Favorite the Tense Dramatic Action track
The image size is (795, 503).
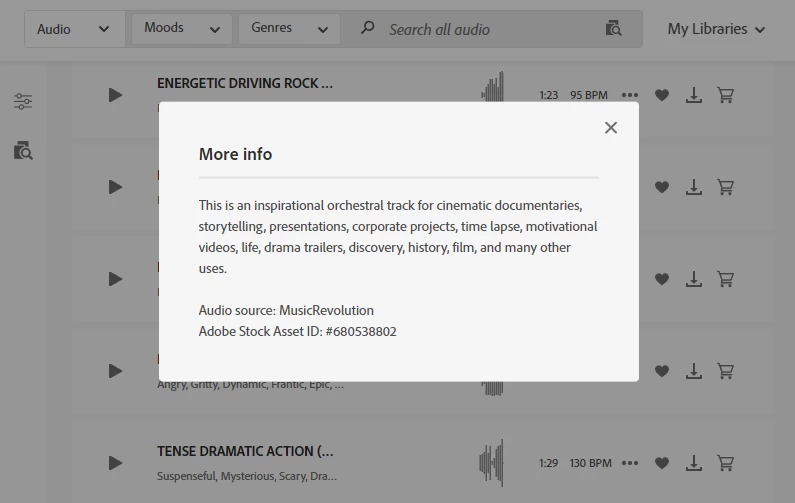tap(661, 463)
